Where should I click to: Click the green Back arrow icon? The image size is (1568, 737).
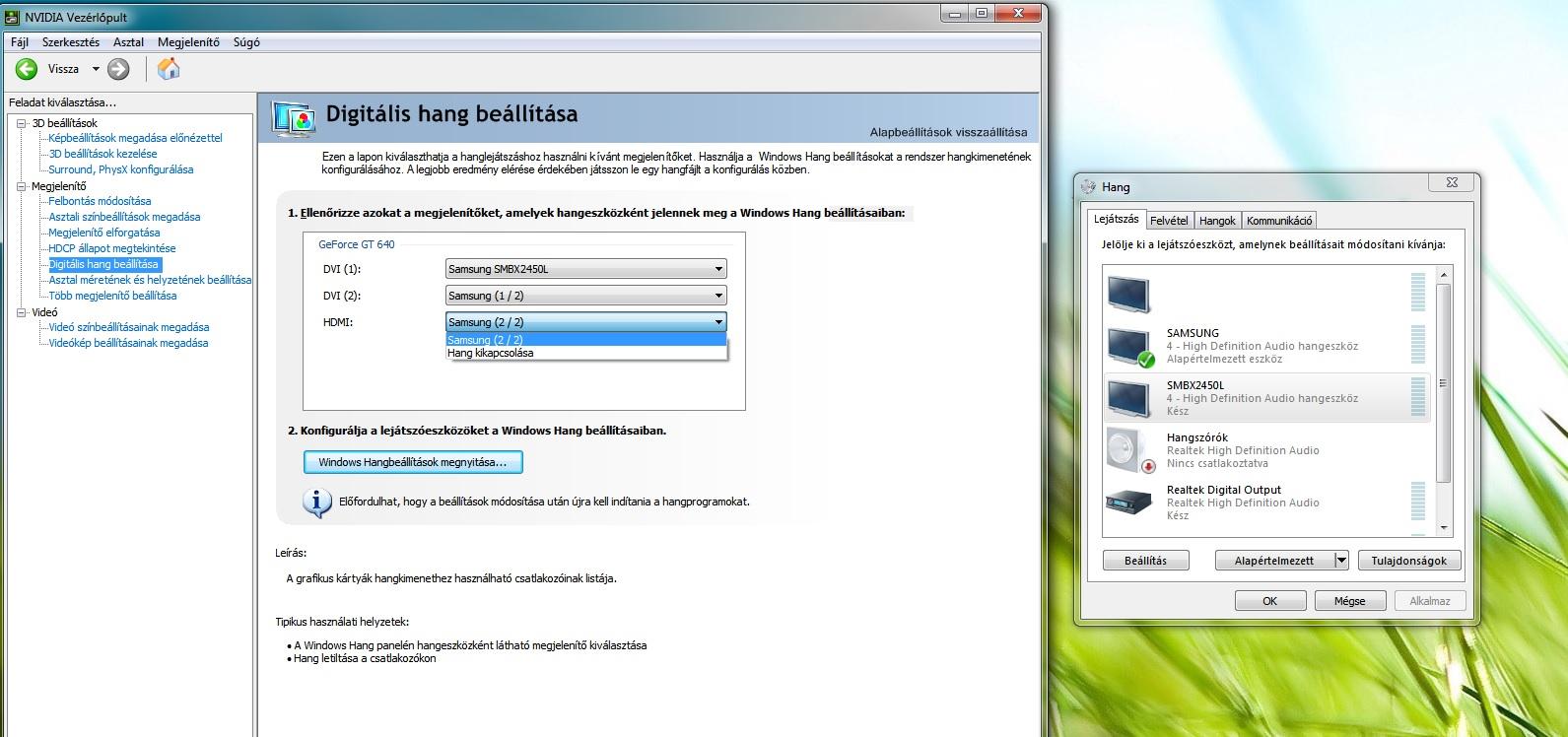point(27,69)
